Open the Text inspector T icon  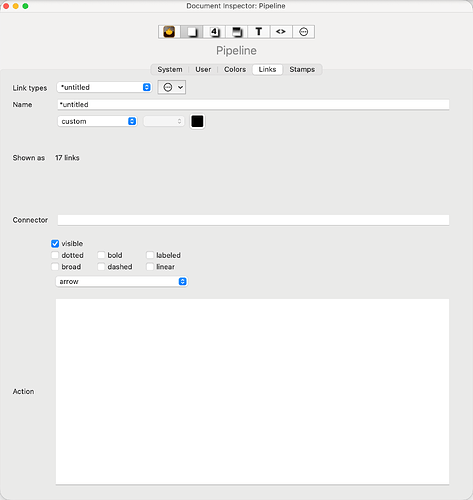(259, 32)
